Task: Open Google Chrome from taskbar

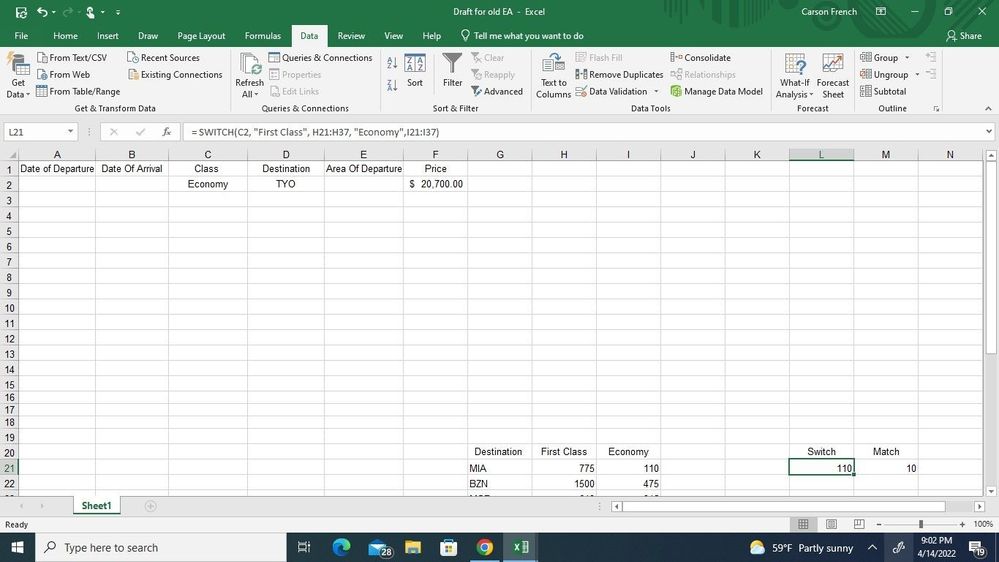Action: 485,547
